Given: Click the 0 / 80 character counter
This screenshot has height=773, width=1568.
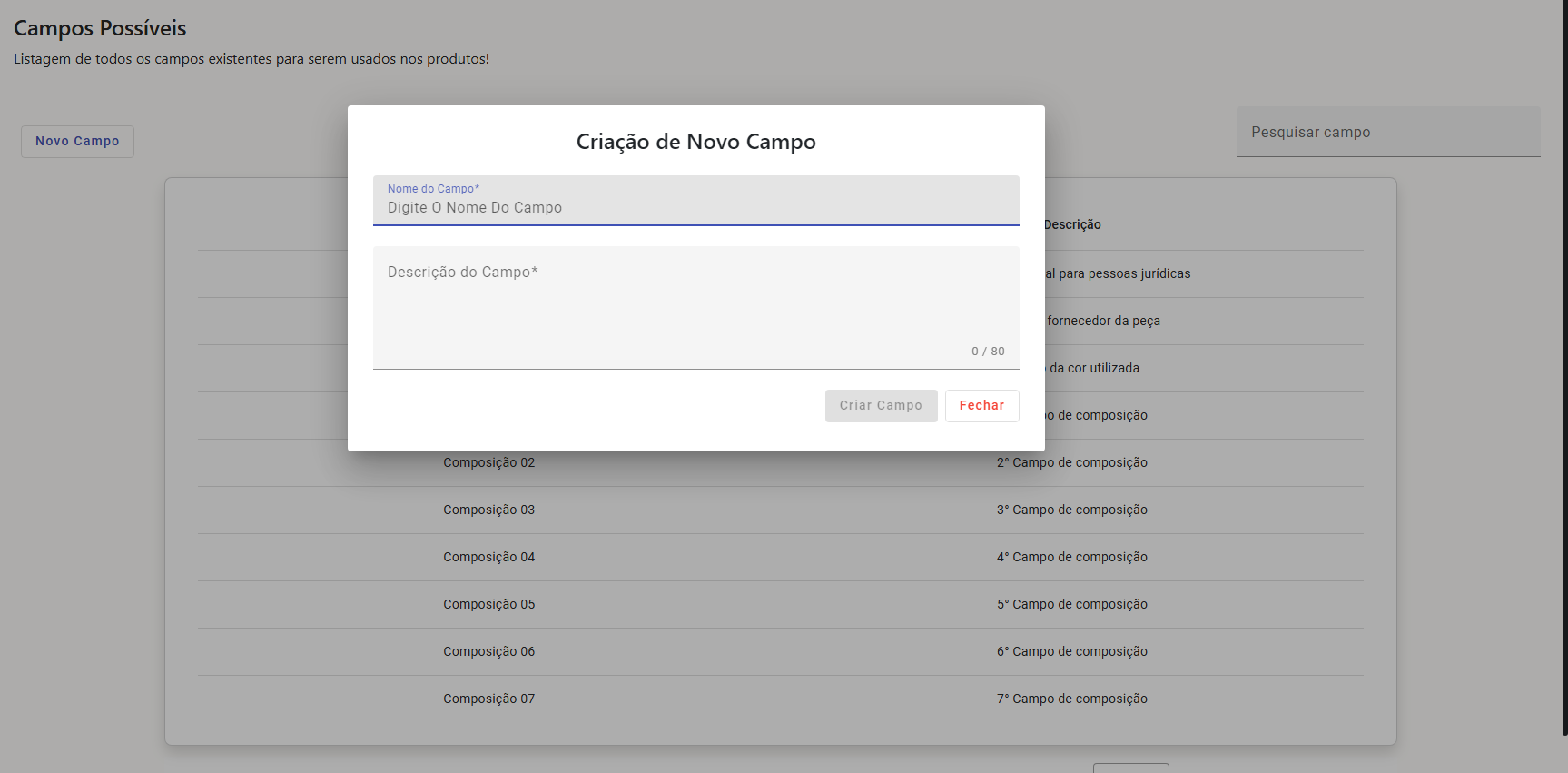Looking at the screenshot, I should click(988, 352).
